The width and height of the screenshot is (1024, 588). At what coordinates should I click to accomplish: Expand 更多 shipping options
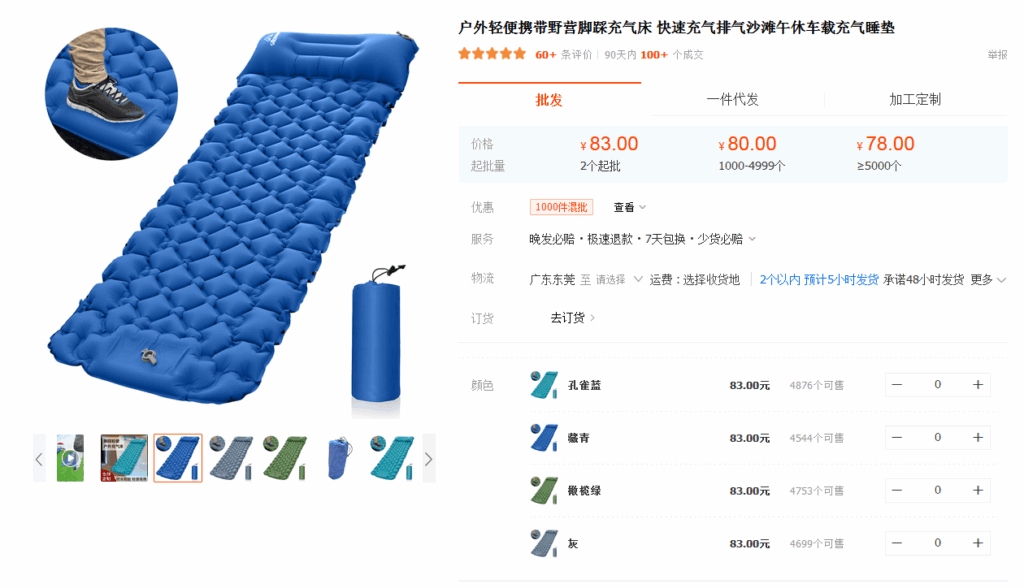click(987, 280)
